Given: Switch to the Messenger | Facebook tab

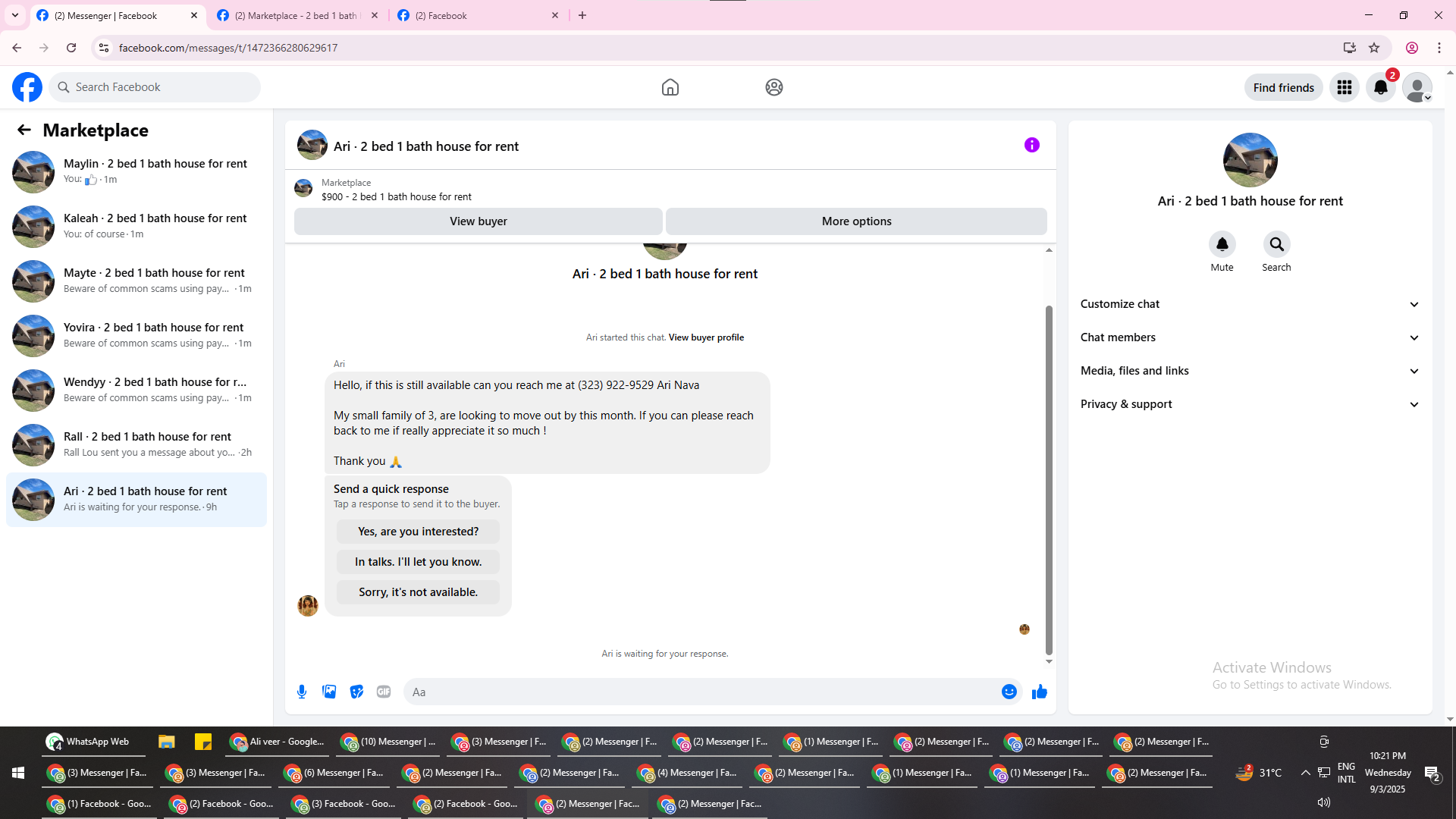Looking at the screenshot, I should (118, 15).
